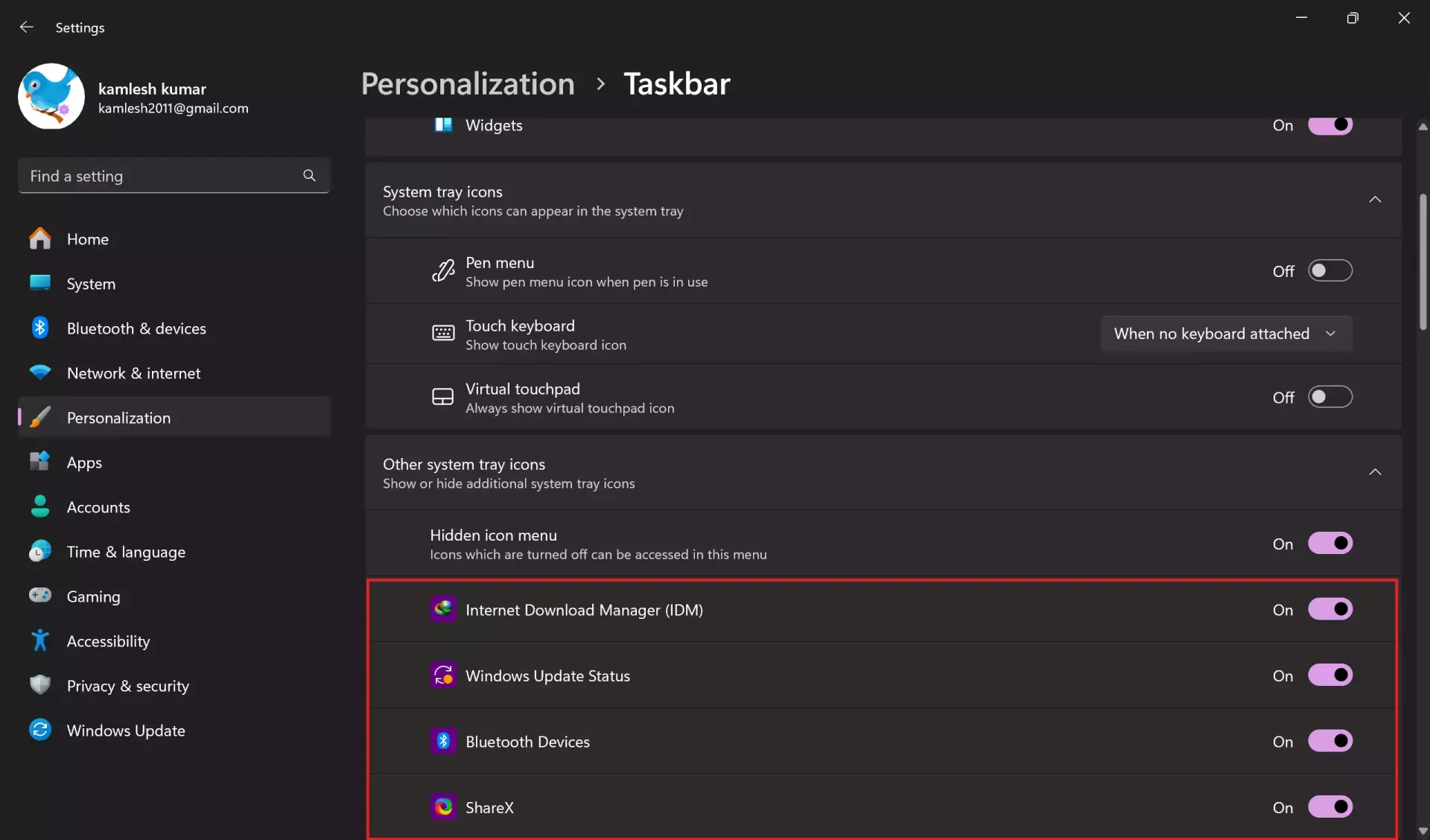Screen dimensions: 1430x840
Task: Collapse the Other system tray icons section
Action: pyautogui.click(x=1375, y=472)
